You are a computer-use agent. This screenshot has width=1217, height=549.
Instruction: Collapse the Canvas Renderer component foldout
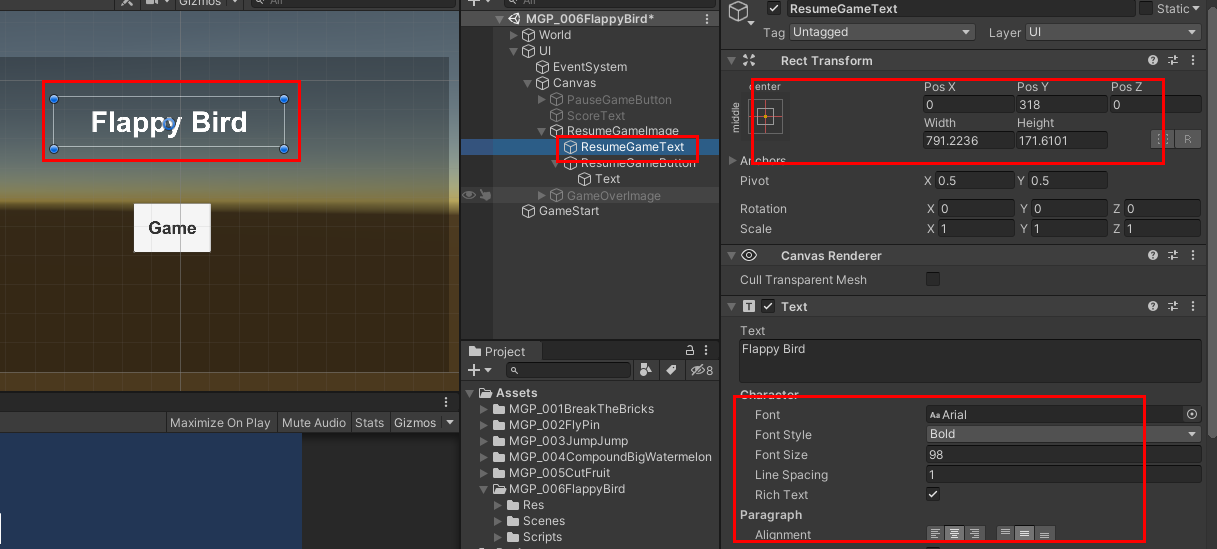click(x=732, y=256)
